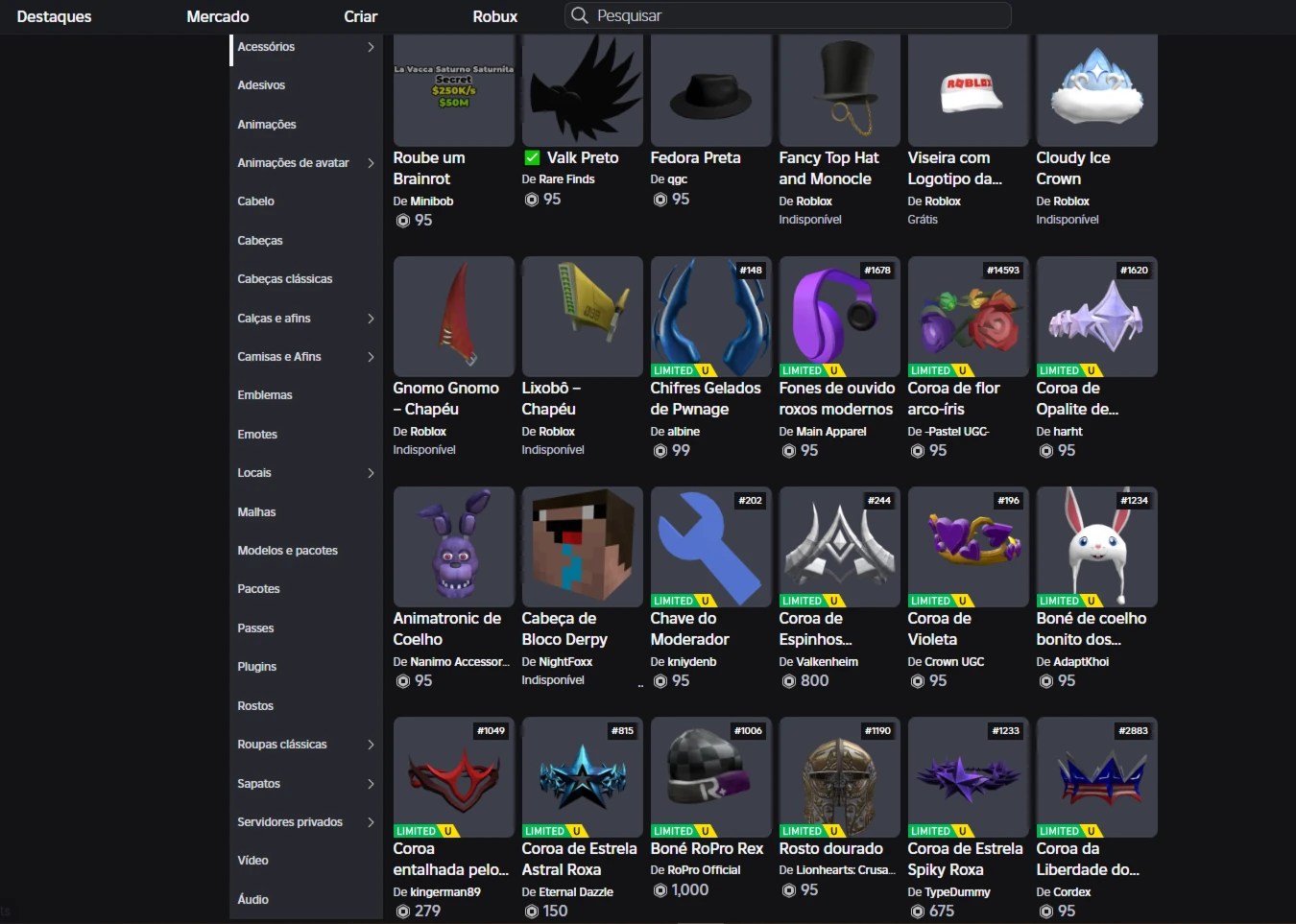Open creator link Main Apparel
The width and height of the screenshot is (1296, 924).
click(831, 432)
